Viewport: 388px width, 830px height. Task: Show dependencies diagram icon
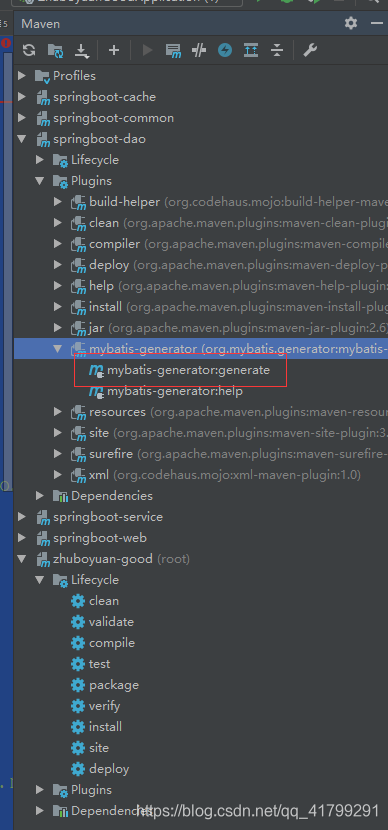[x=251, y=50]
